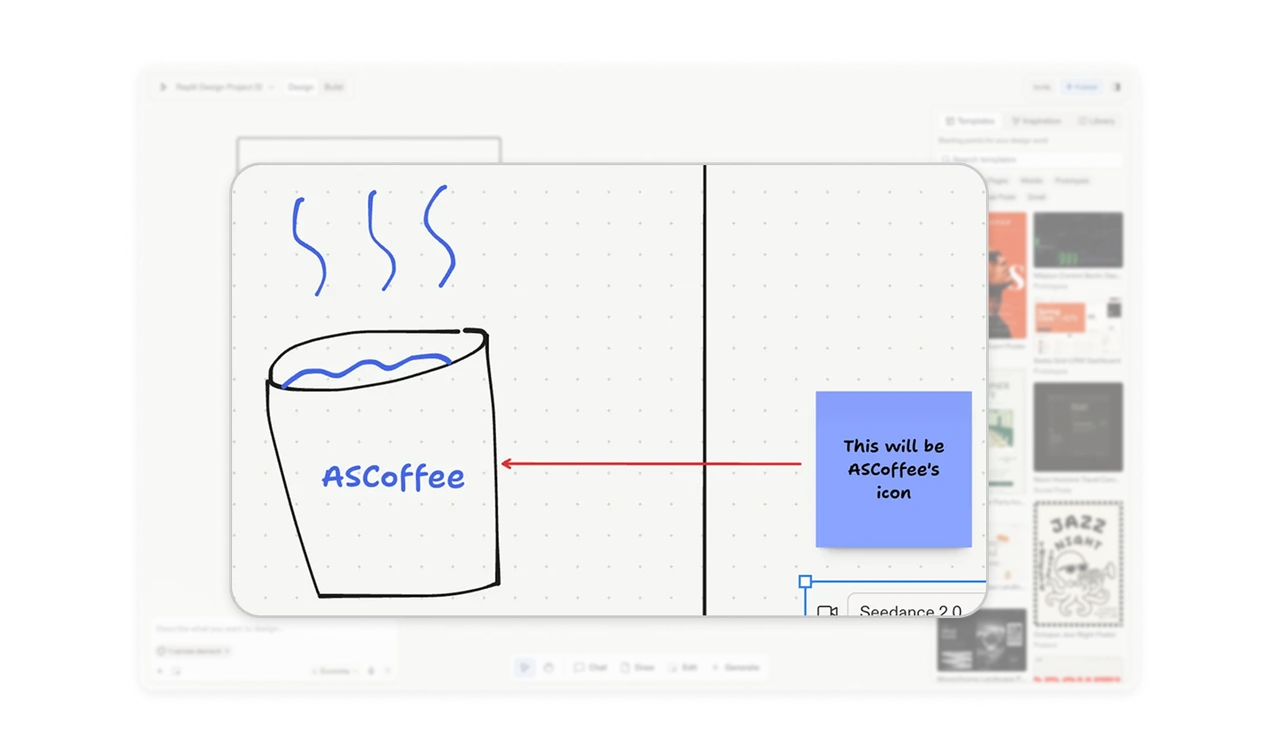Click the Prototypes filter chip
1280x754 pixels.
pos(1070,181)
